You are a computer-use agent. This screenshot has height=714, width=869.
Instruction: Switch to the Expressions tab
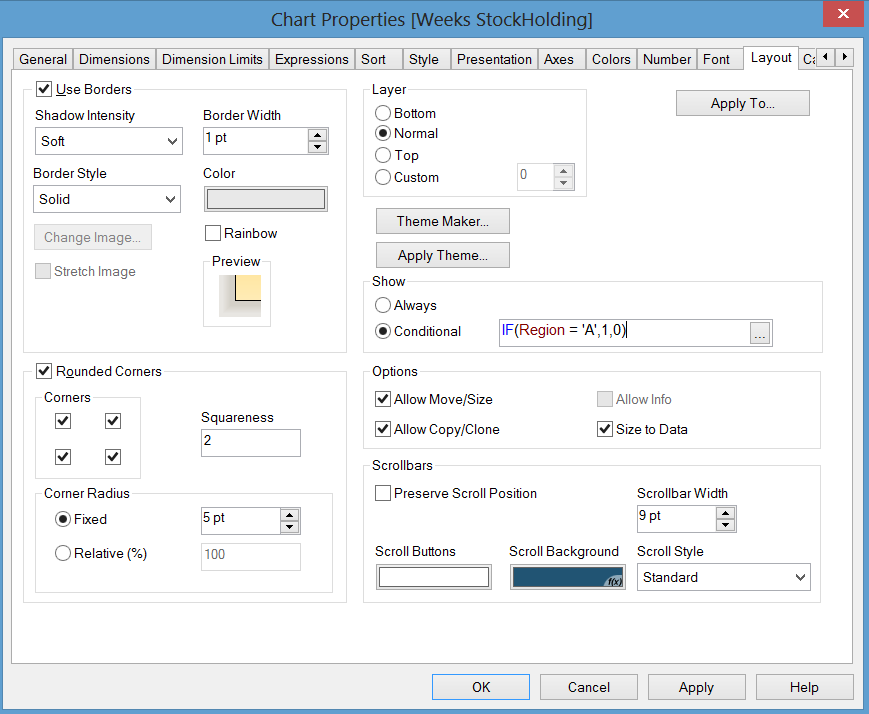[x=311, y=59]
